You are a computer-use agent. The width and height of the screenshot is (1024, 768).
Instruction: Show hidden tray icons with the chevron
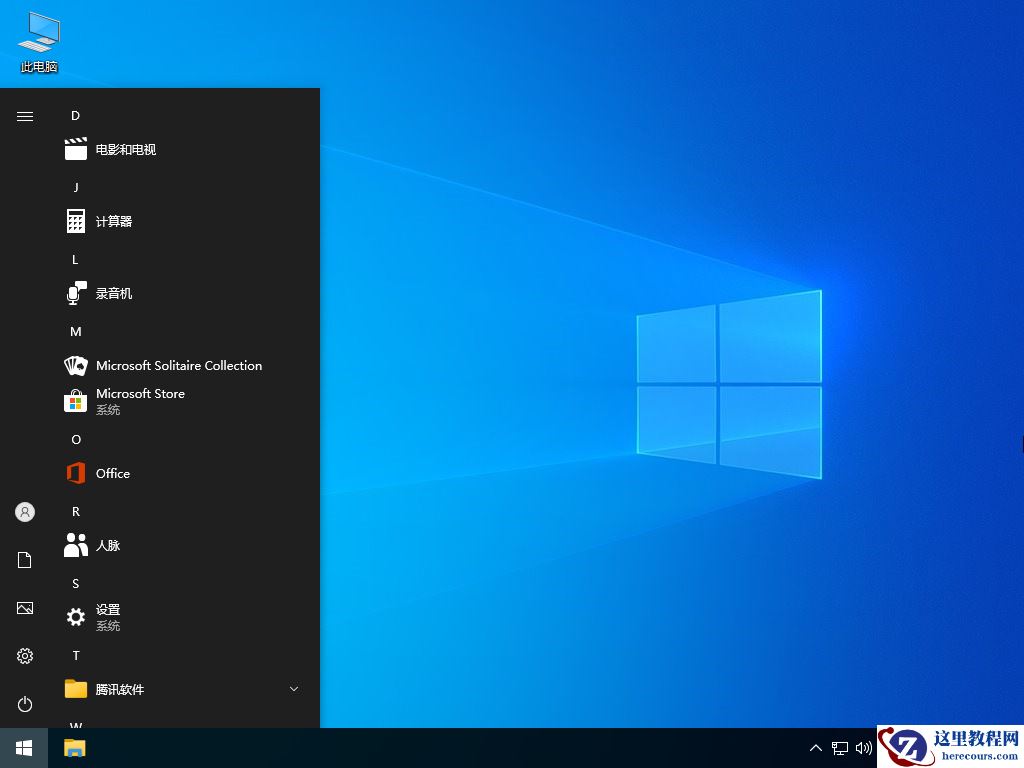click(x=816, y=747)
